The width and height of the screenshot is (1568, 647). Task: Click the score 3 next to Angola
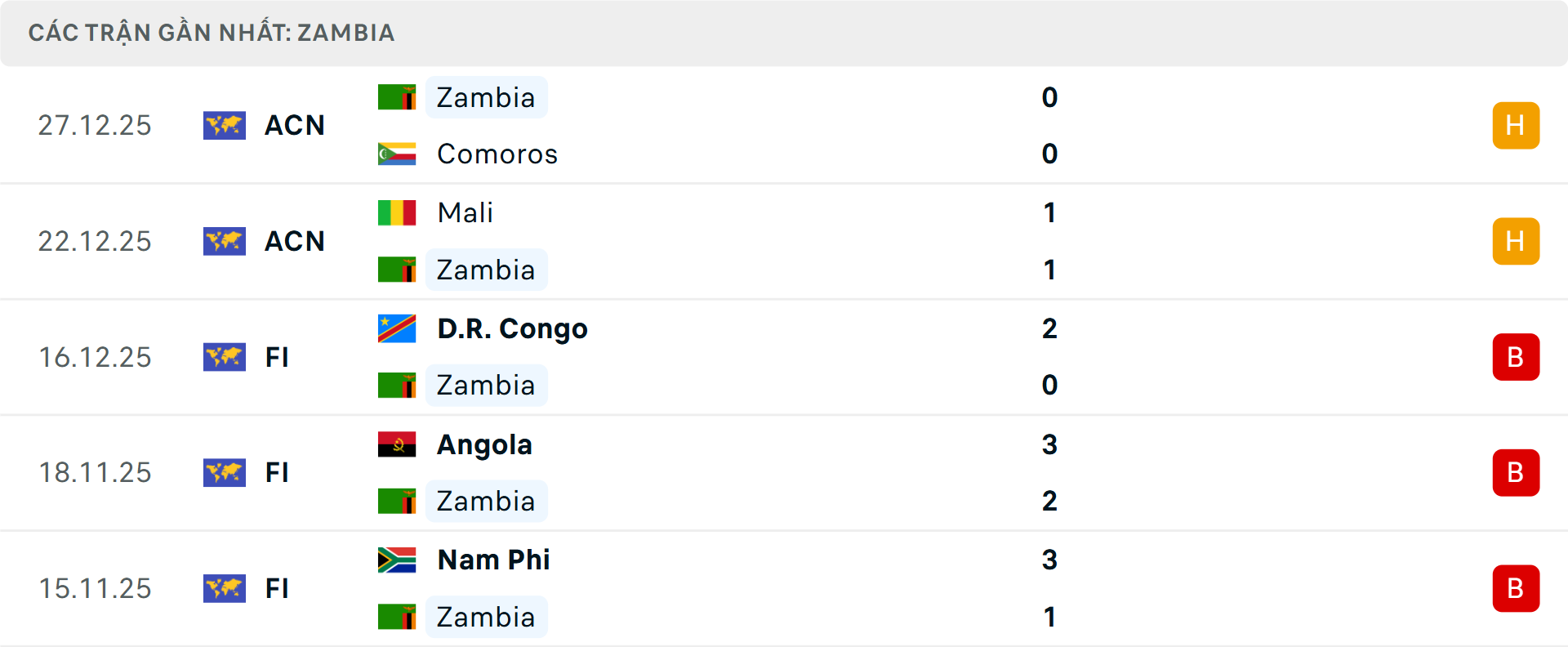click(1050, 444)
